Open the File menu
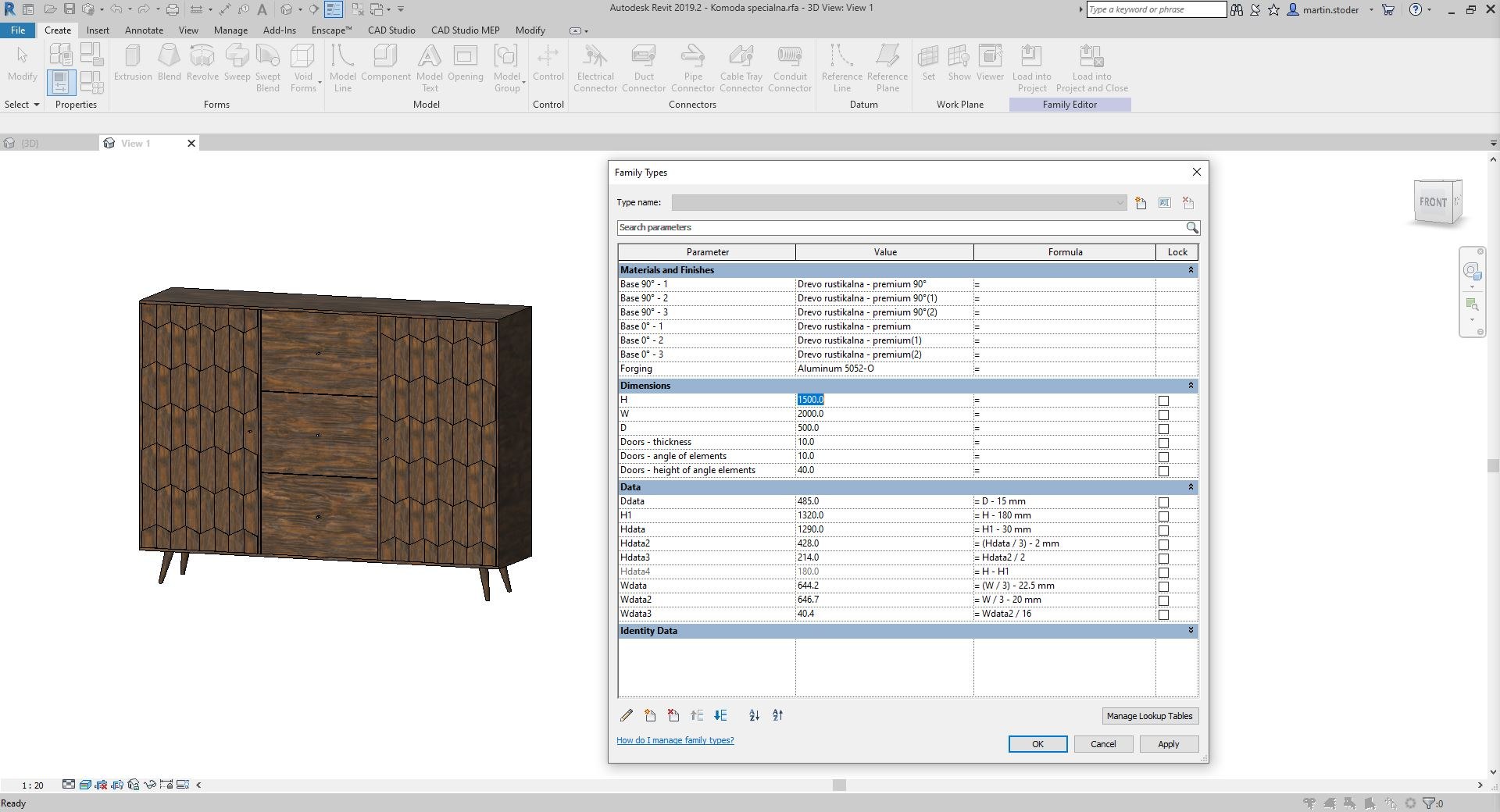Screen dimensions: 1500x812 [18, 30]
